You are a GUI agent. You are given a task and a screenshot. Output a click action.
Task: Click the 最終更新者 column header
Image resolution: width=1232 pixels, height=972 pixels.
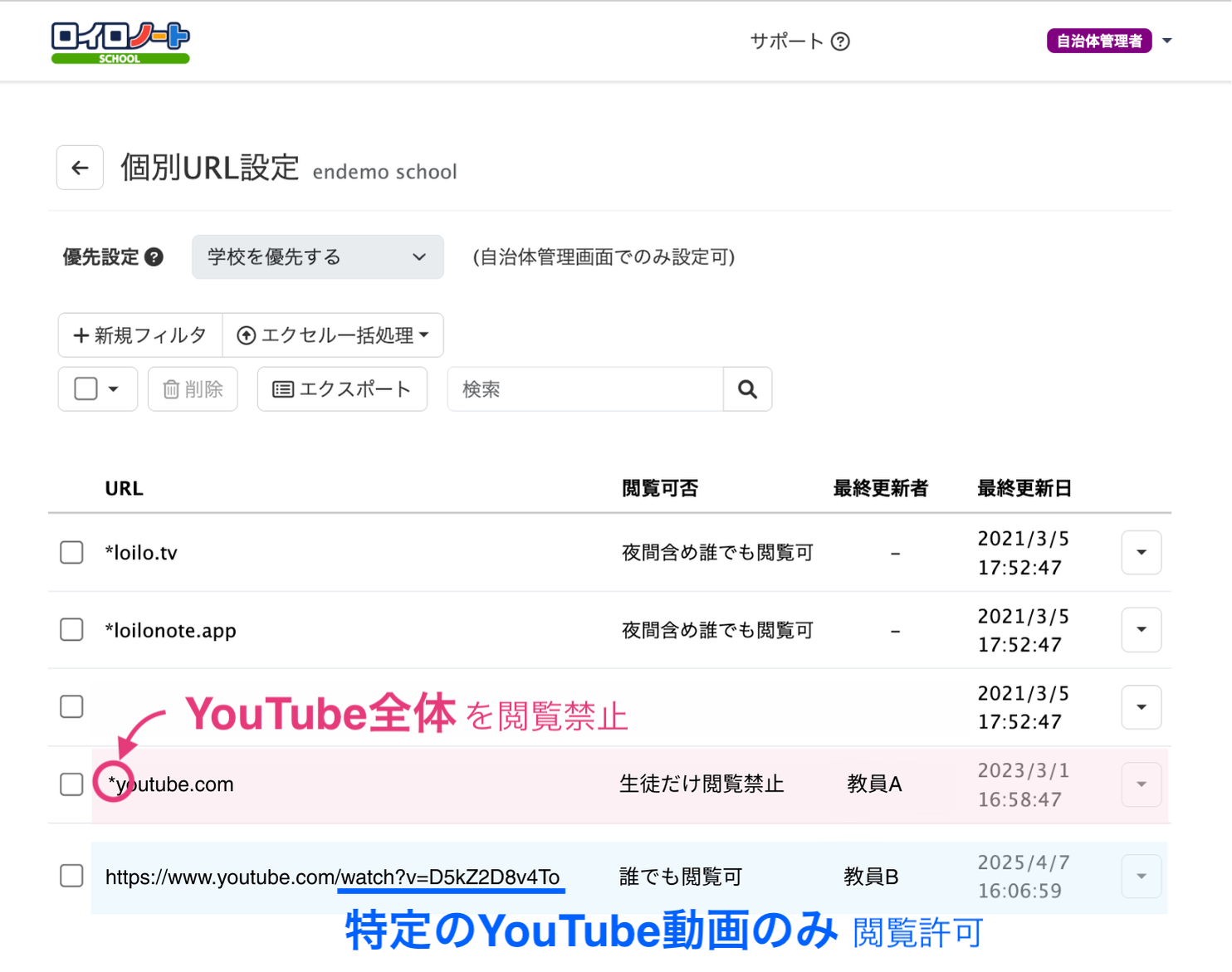[881, 489]
